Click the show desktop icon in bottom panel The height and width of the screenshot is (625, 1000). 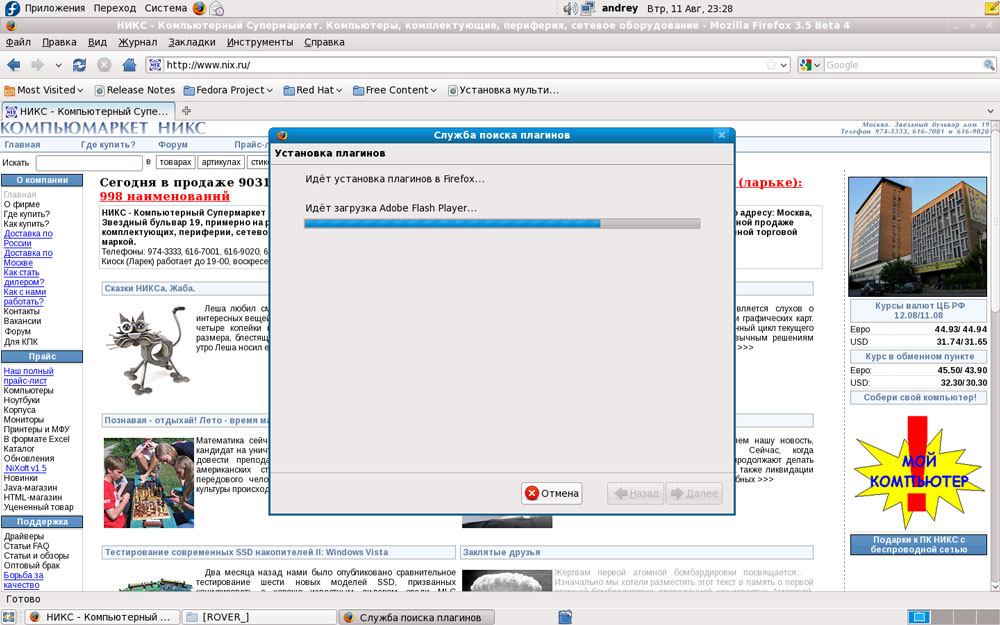tap(9, 617)
